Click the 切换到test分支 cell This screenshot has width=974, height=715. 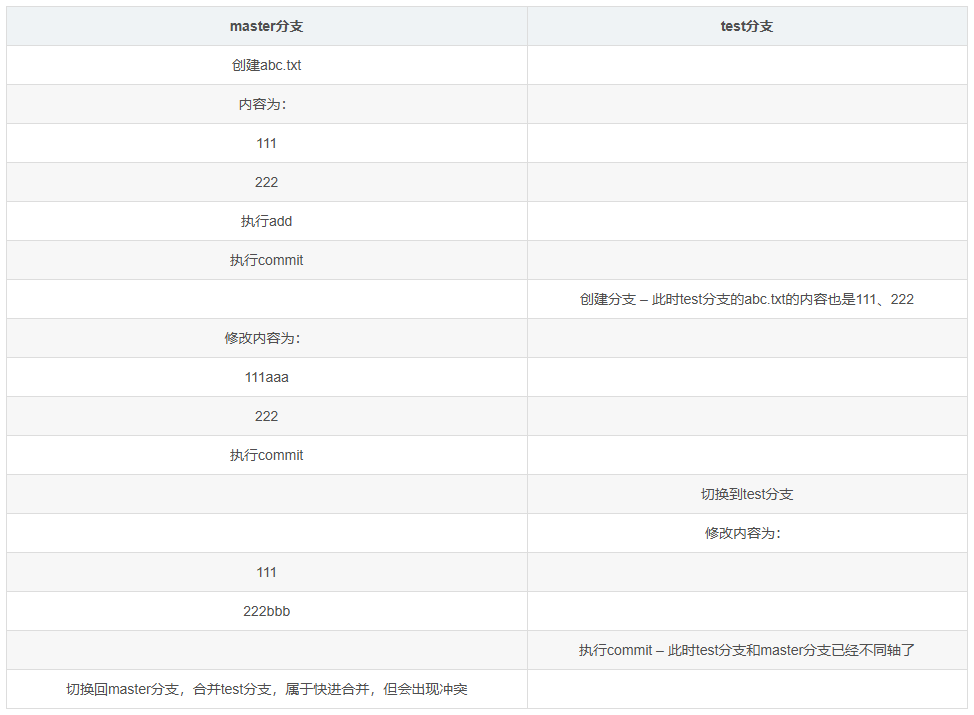746,494
